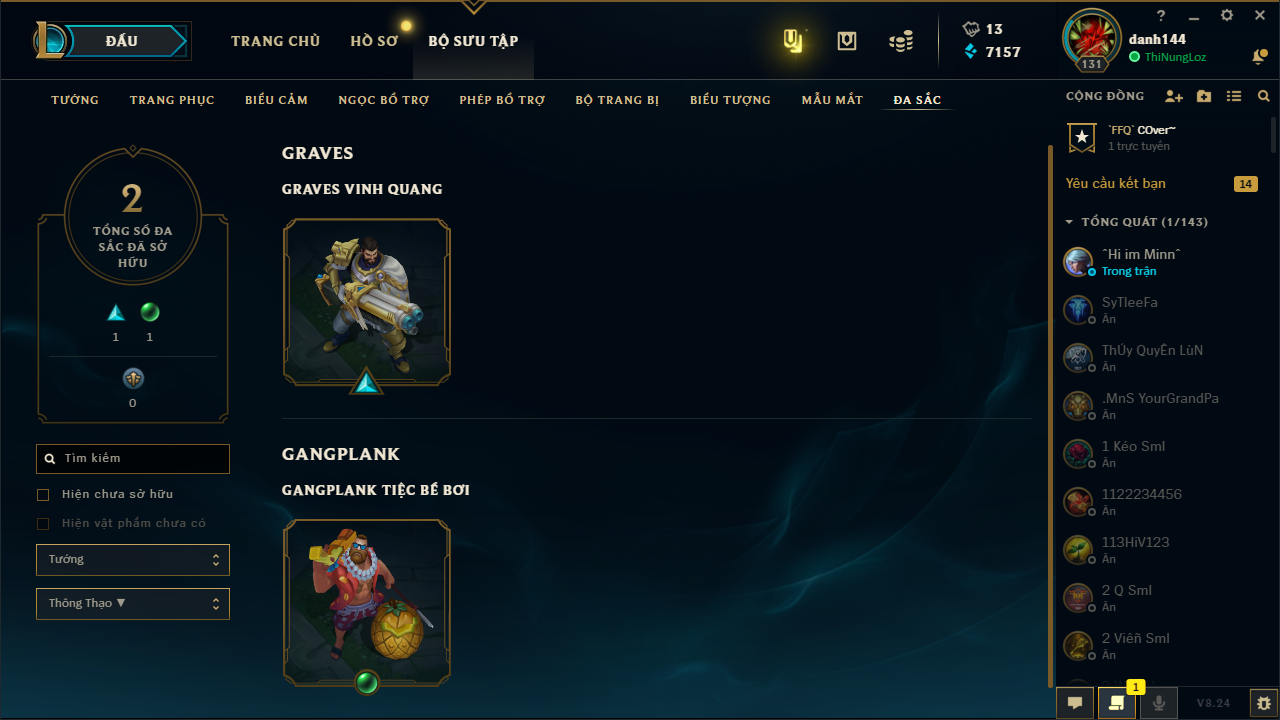Open the "Tướng" grouping dropdown
The image size is (1280, 720).
pos(133,560)
